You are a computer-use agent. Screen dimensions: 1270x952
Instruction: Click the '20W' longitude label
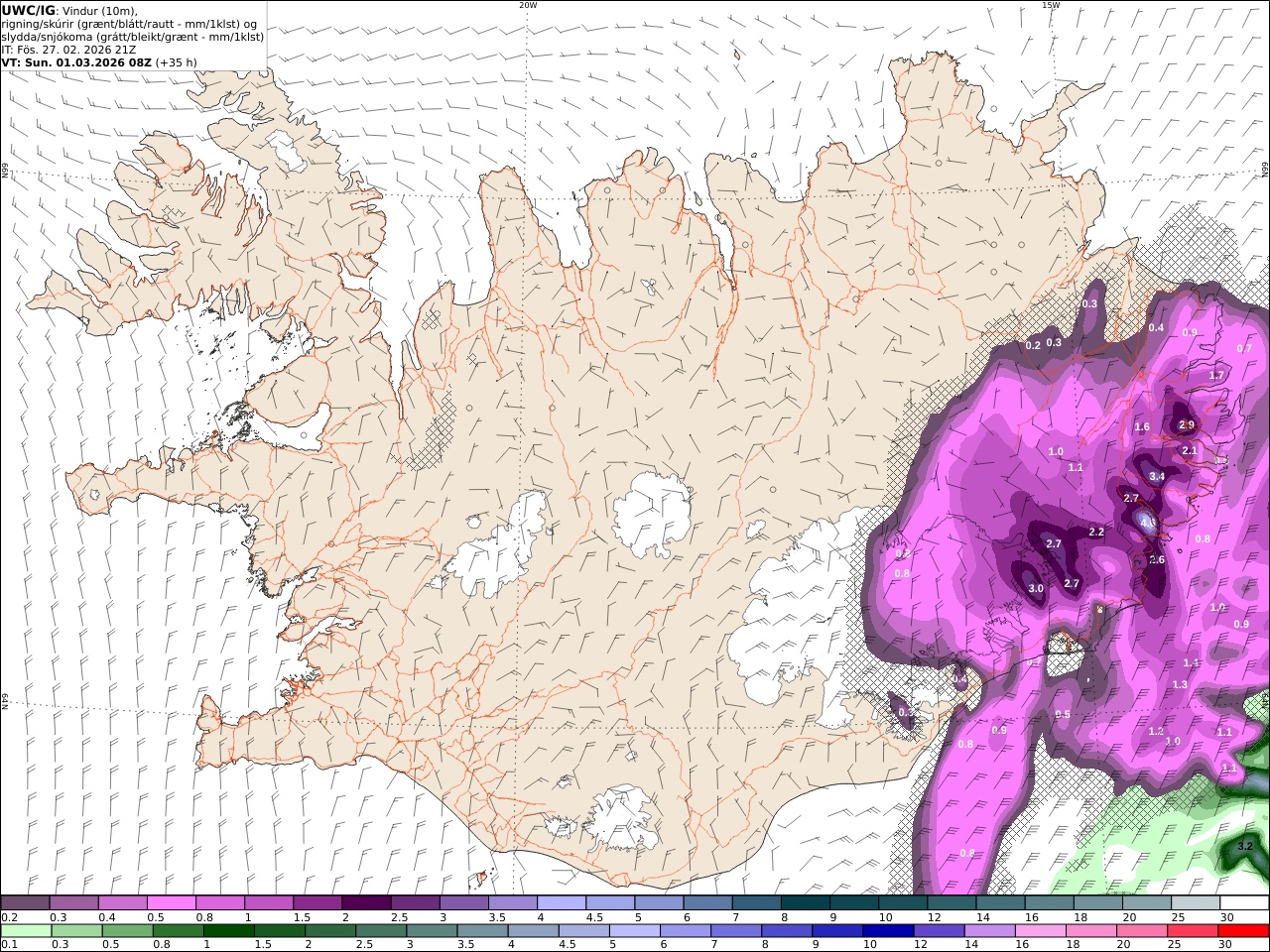(x=528, y=5)
